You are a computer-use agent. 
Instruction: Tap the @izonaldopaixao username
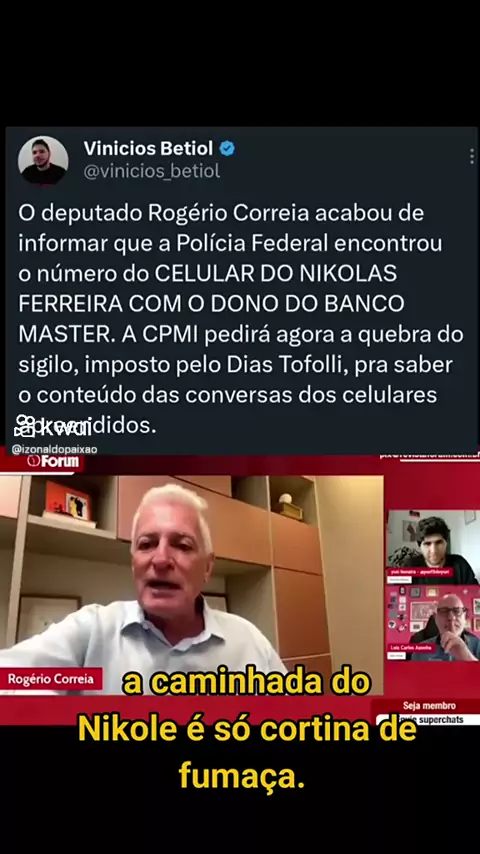(x=54, y=450)
